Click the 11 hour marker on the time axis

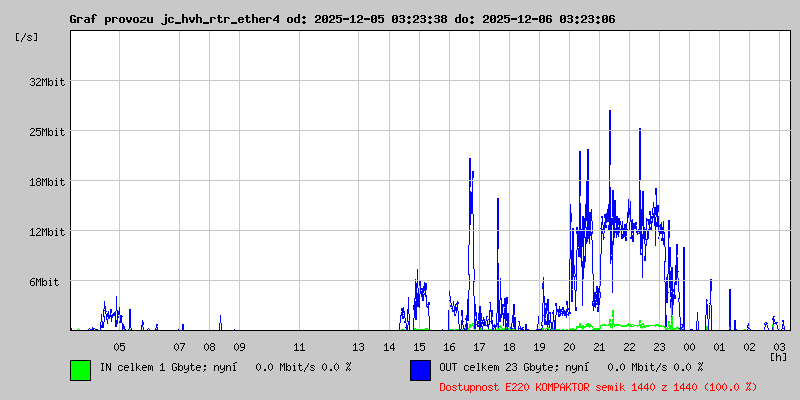(299, 346)
